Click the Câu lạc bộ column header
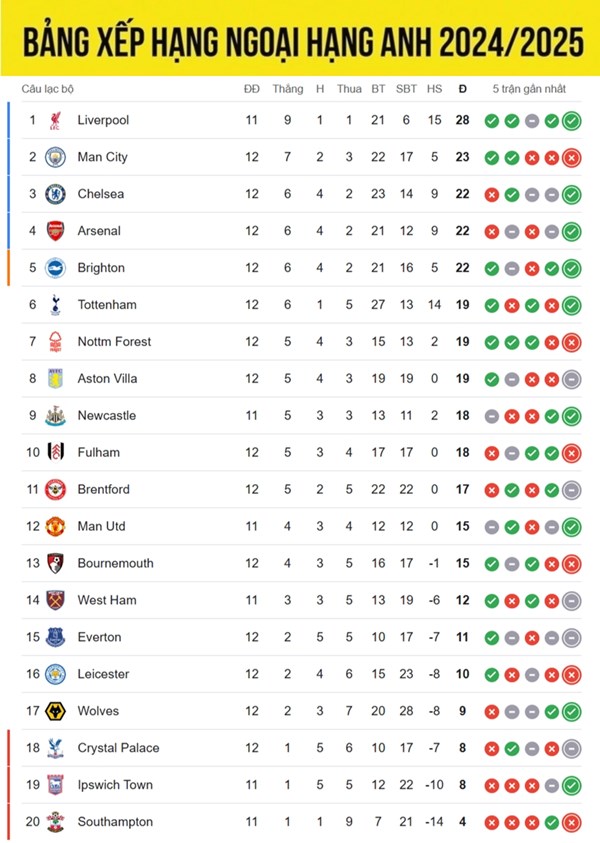Viewport: 600px width, 843px height. [x=48, y=89]
